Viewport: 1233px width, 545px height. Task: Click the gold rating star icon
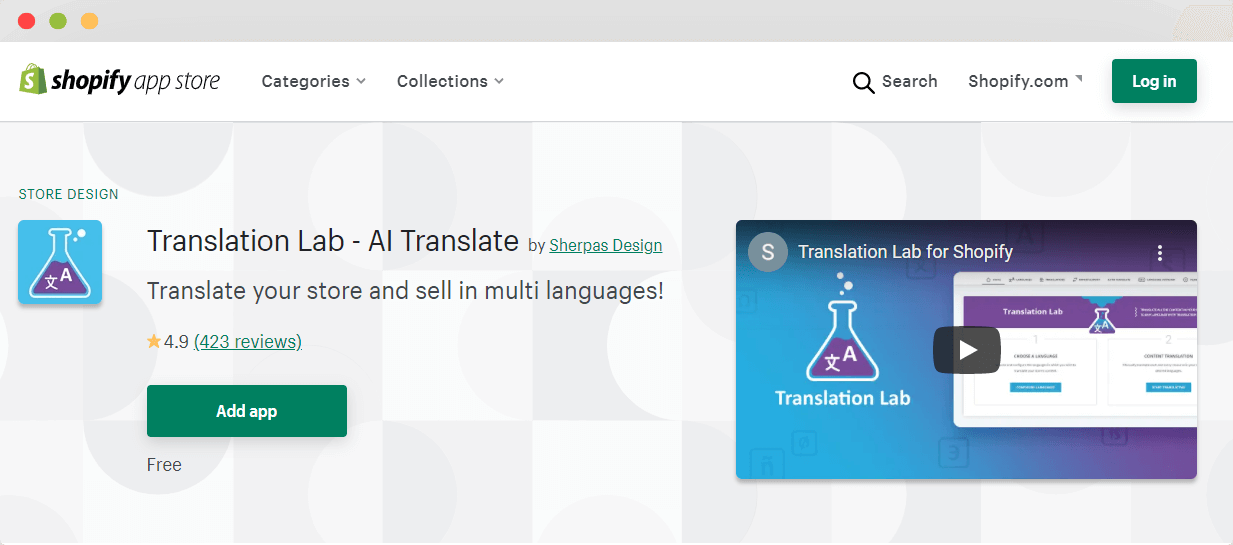(x=154, y=342)
